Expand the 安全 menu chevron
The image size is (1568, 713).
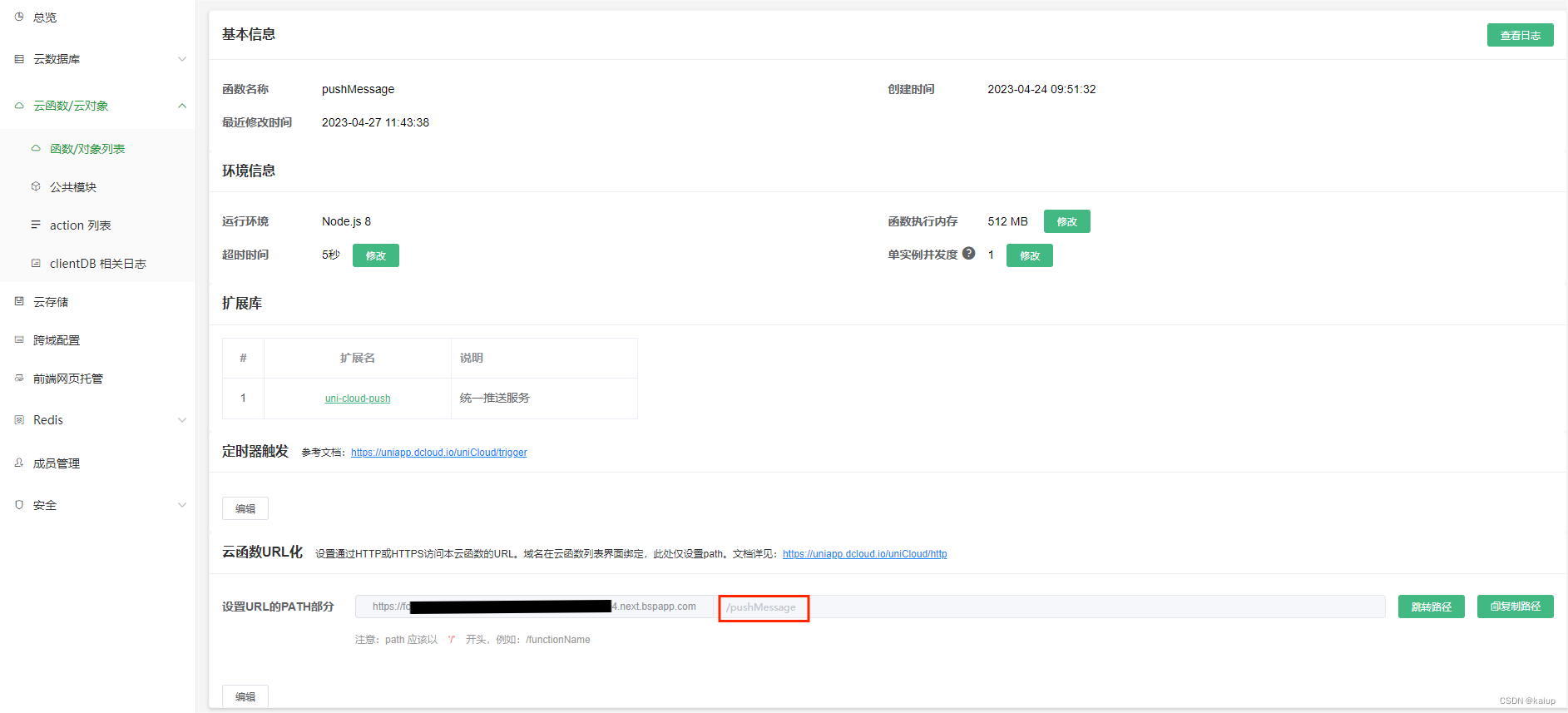click(182, 505)
